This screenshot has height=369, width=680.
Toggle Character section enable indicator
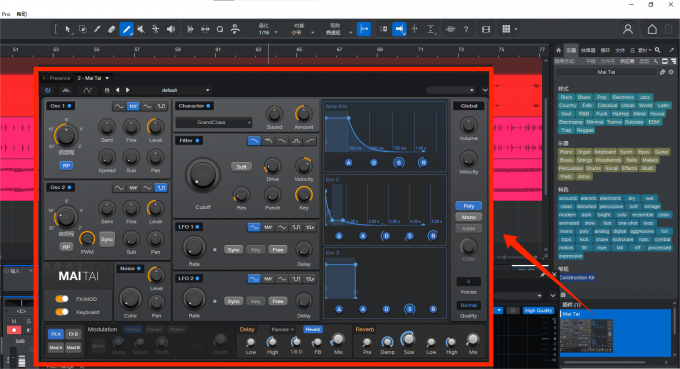coord(208,106)
